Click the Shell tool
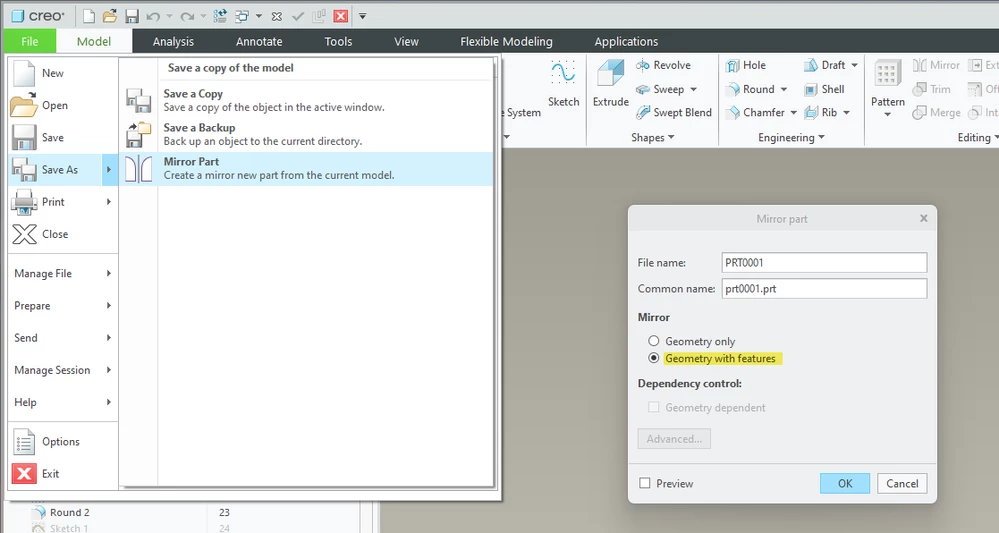Screen dimensions: 999x533 tap(824, 90)
